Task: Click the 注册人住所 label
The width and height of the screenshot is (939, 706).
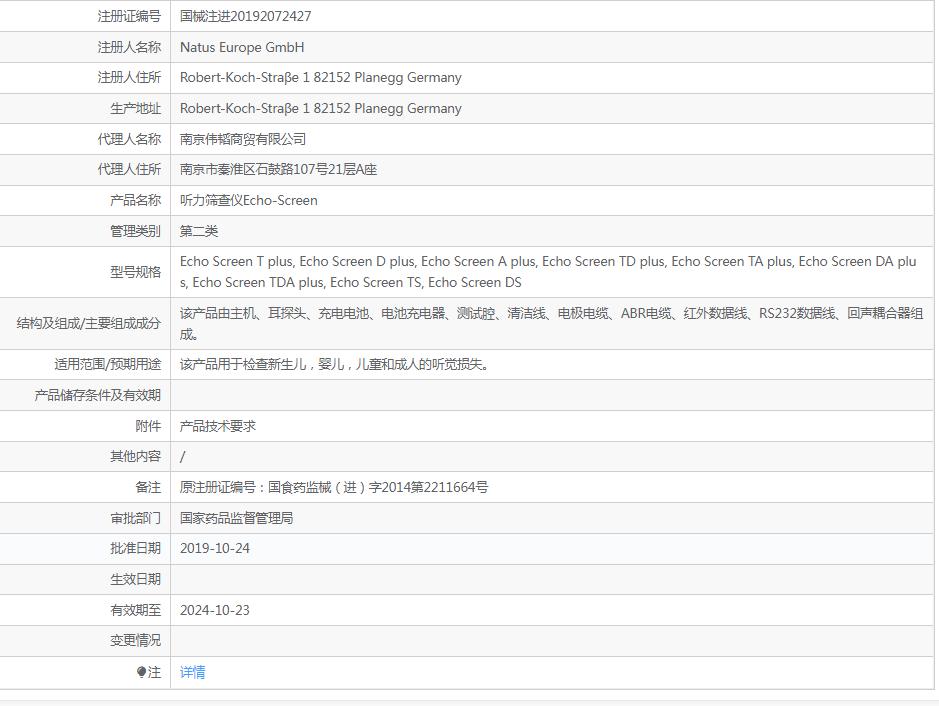Action: tap(129, 78)
